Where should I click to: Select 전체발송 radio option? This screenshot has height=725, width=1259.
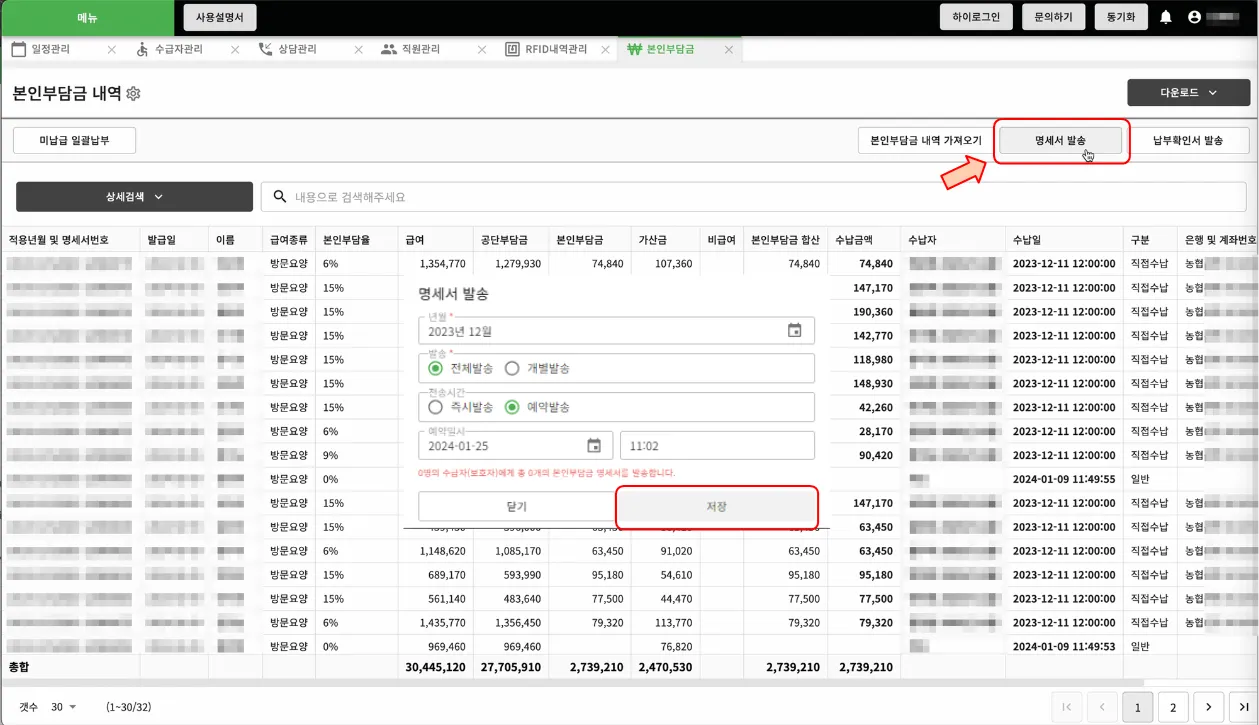tap(436, 368)
